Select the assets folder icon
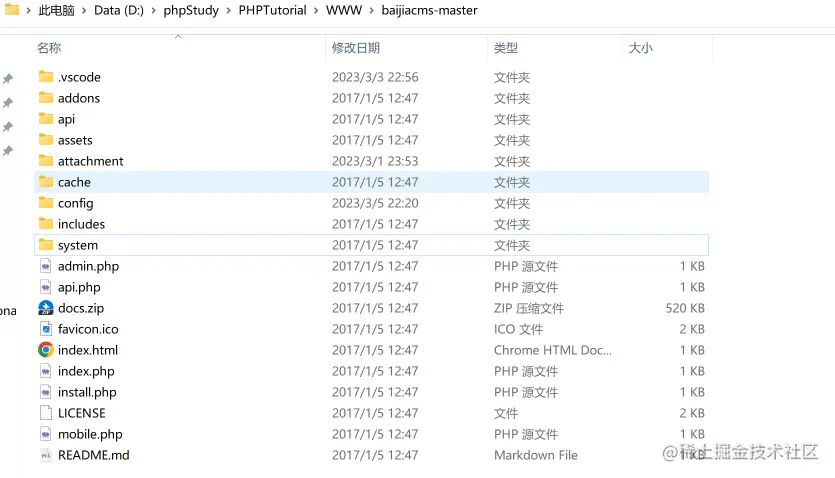Image resolution: width=835 pixels, height=478 pixels. pos(46,139)
